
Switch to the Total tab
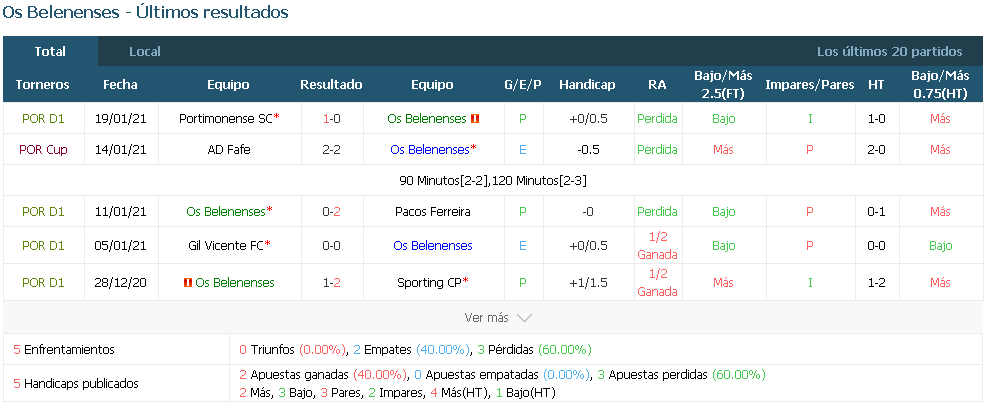[x=50, y=51]
